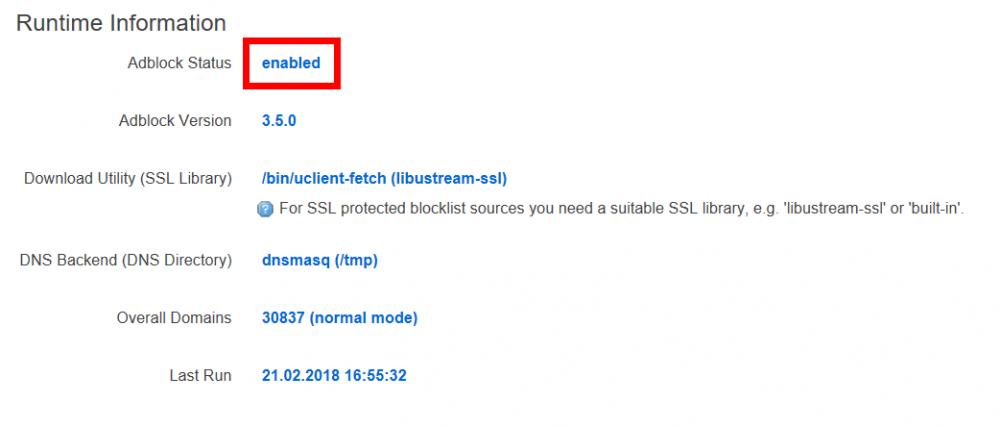The height and width of the screenshot is (427, 1000).
Task: Click the Runtime Information heading
Action: coord(121,22)
